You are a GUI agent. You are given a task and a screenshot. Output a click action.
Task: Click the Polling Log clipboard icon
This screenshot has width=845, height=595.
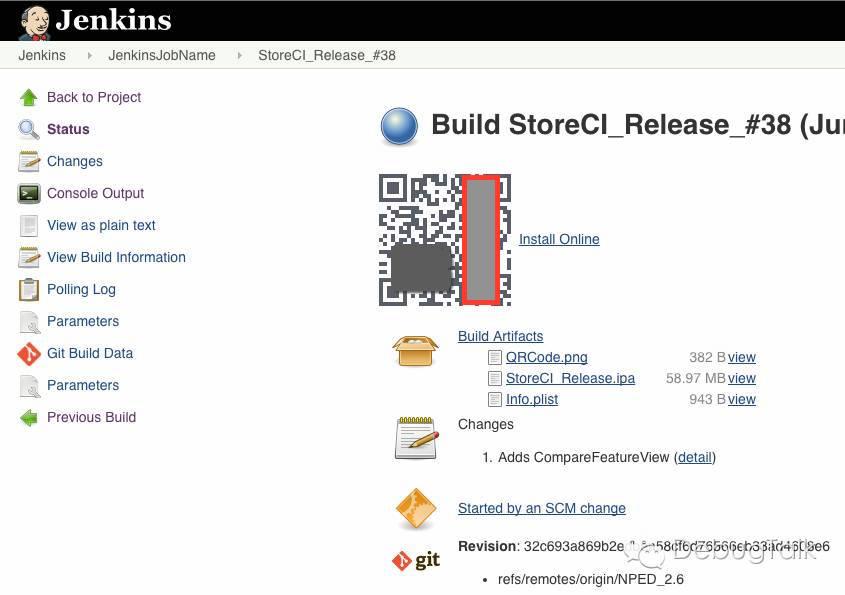pyautogui.click(x=28, y=289)
